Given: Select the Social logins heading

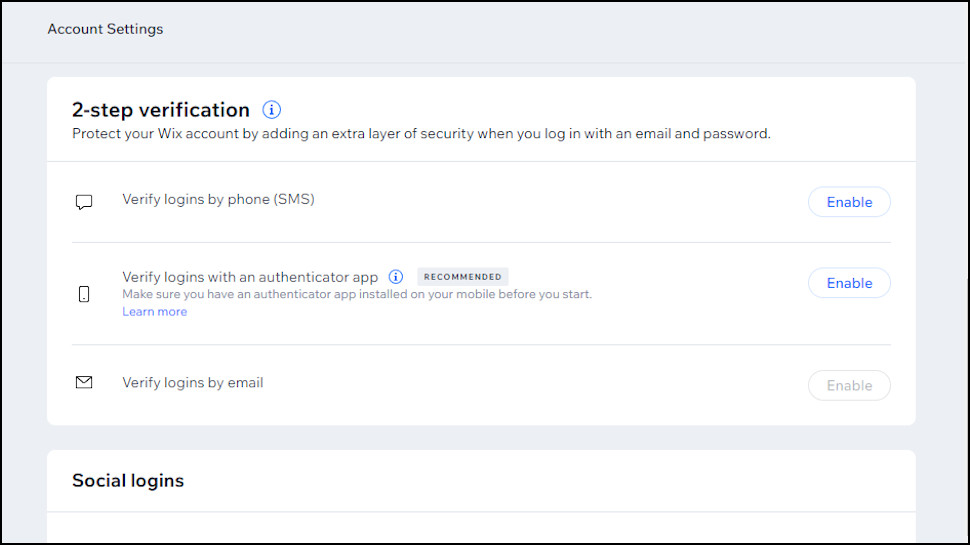Looking at the screenshot, I should click(x=128, y=481).
